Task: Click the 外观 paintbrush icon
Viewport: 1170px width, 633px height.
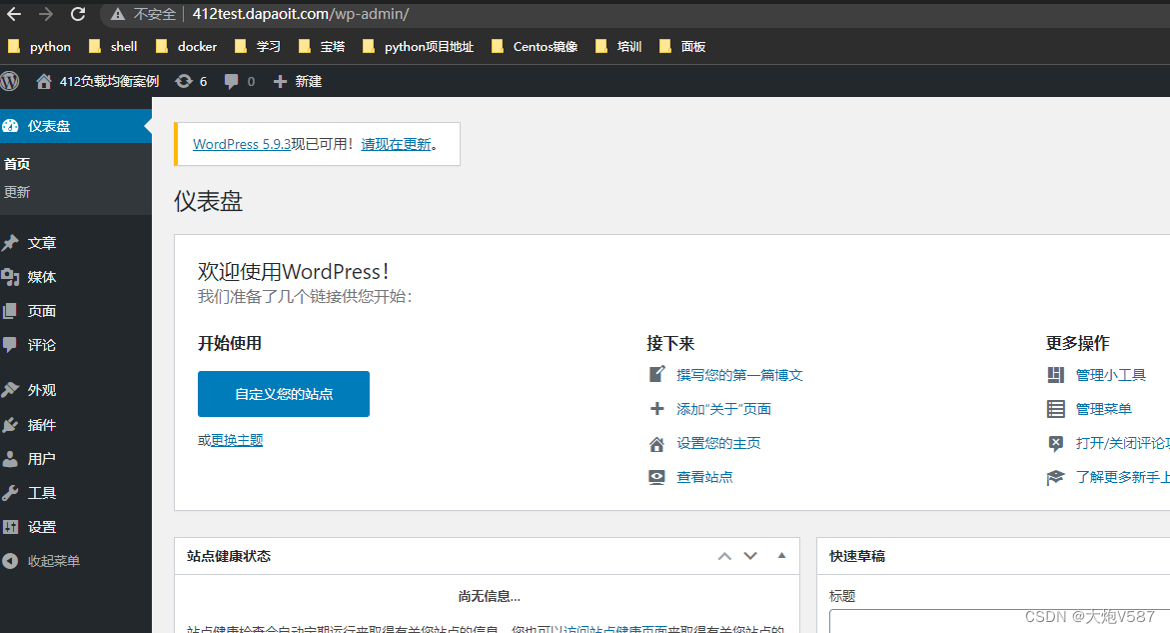Action: tap(10, 390)
